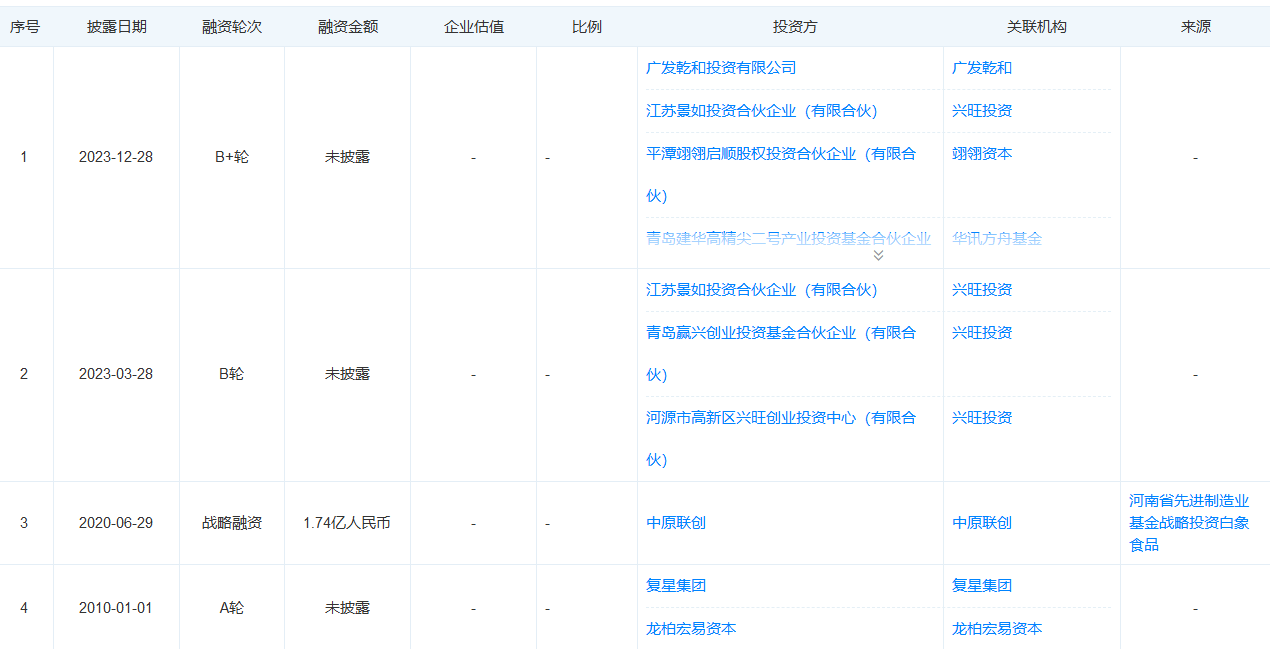Open 青岛建华高精尖二号产业投资基金合伙企业 link

point(788,238)
